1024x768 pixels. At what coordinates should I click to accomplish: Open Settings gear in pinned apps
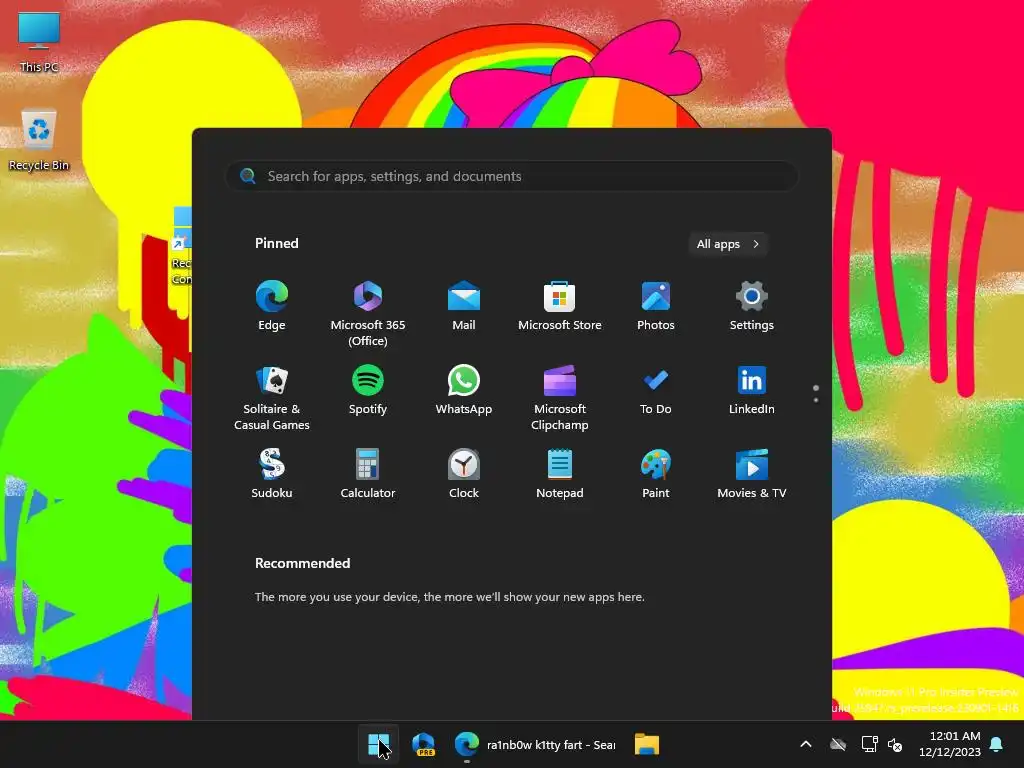point(752,306)
